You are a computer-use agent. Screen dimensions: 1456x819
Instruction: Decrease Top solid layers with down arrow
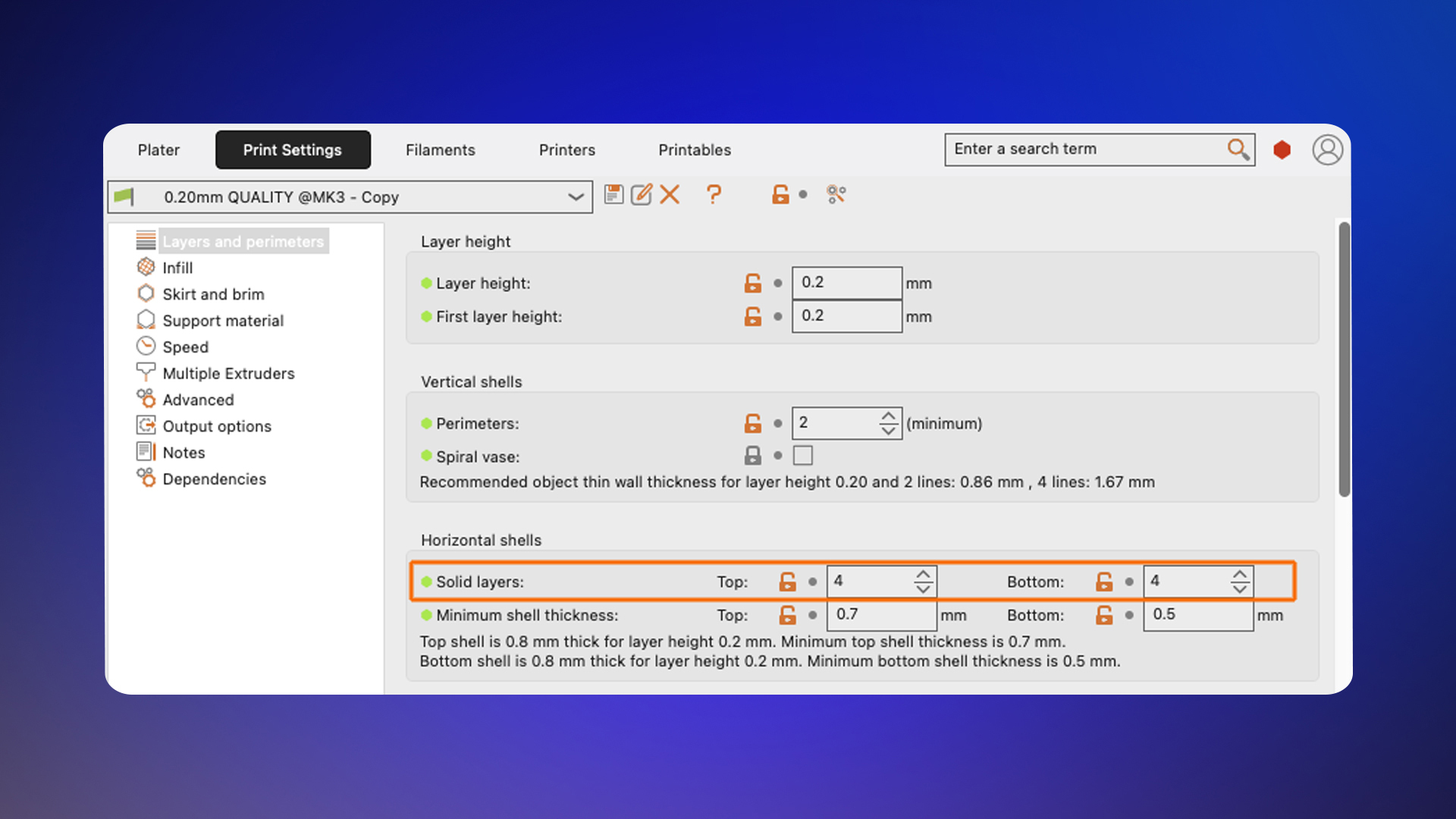point(923,588)
